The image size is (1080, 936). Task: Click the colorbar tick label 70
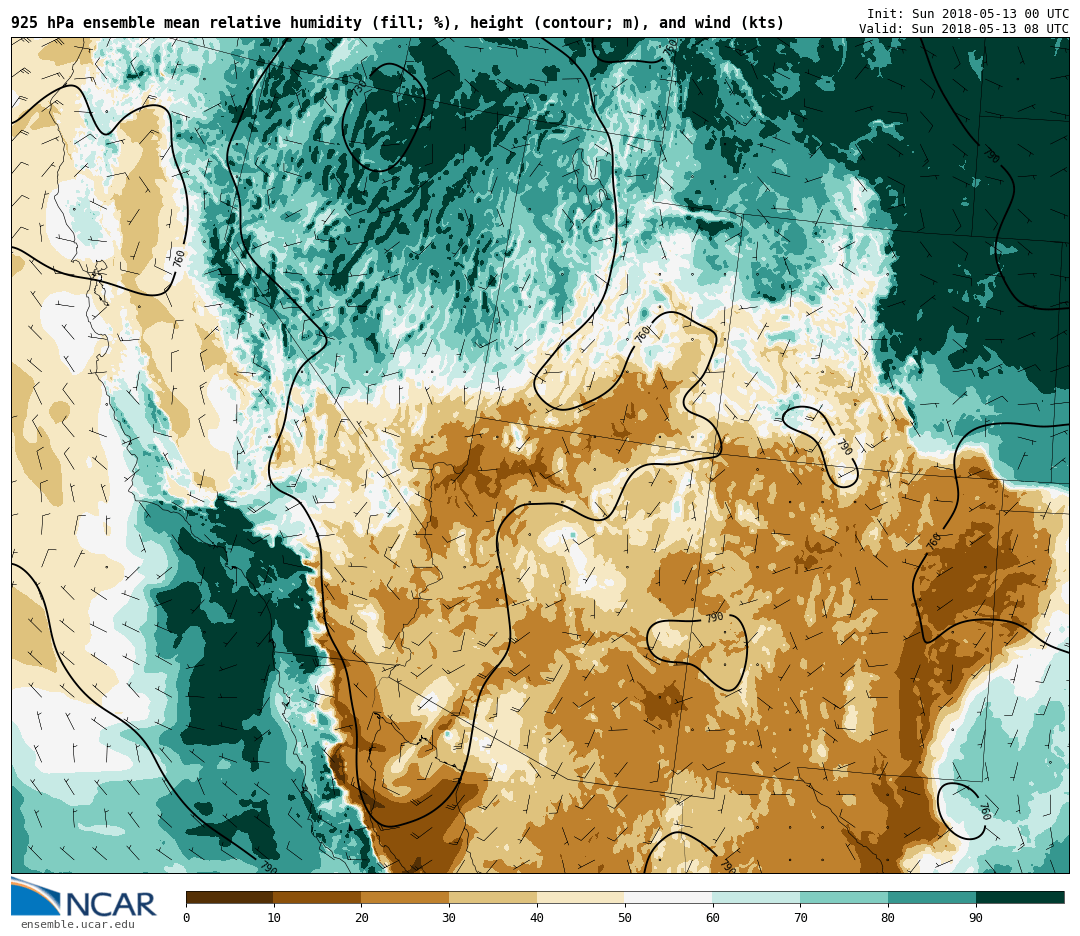coord(800,918)
